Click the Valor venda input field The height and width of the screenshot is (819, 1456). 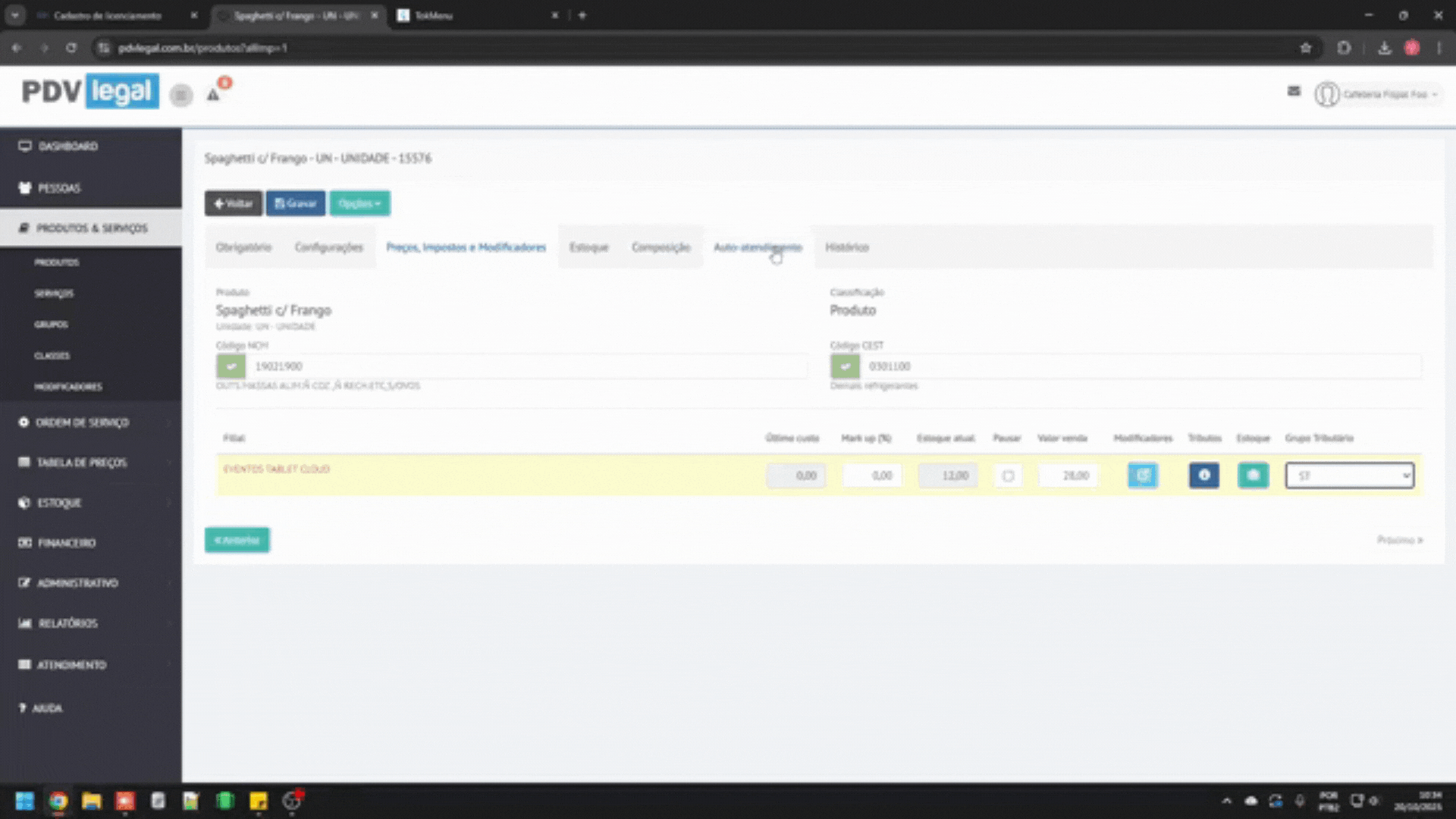(x=1068, y=475)
